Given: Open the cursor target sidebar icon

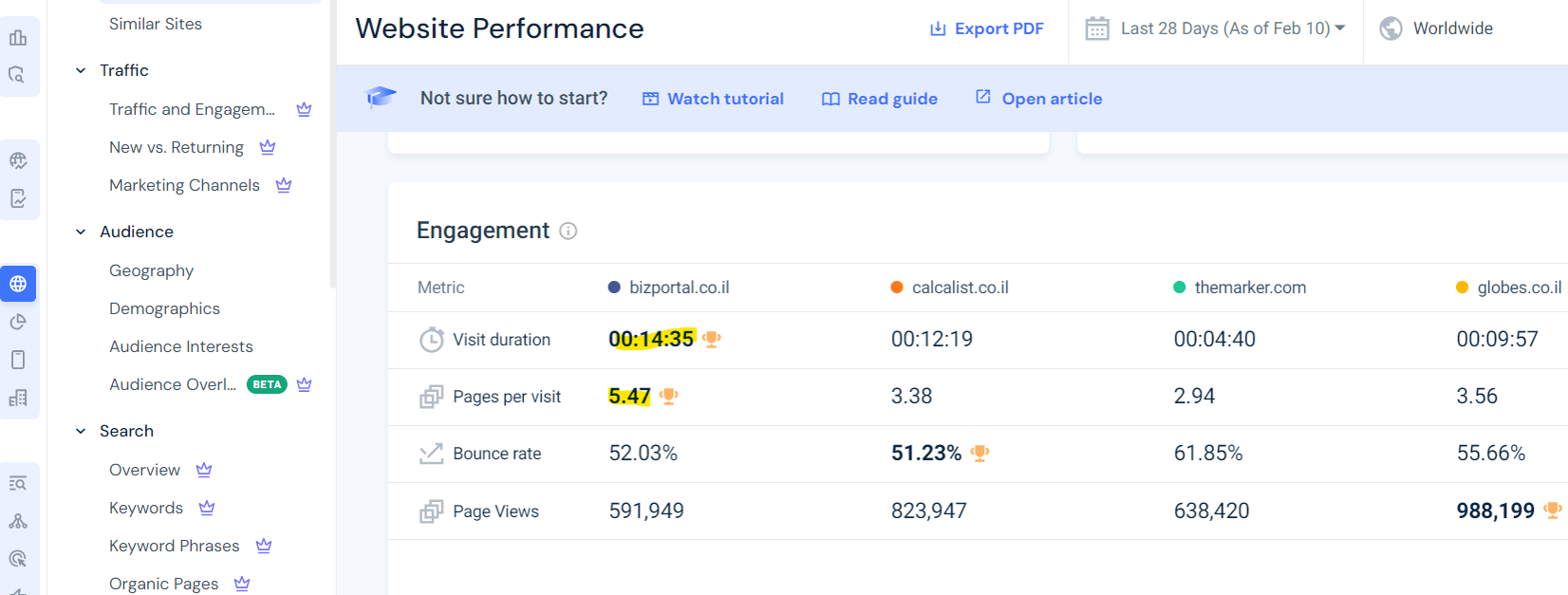Looking at the screenshot, I should (x=18, y=559).
